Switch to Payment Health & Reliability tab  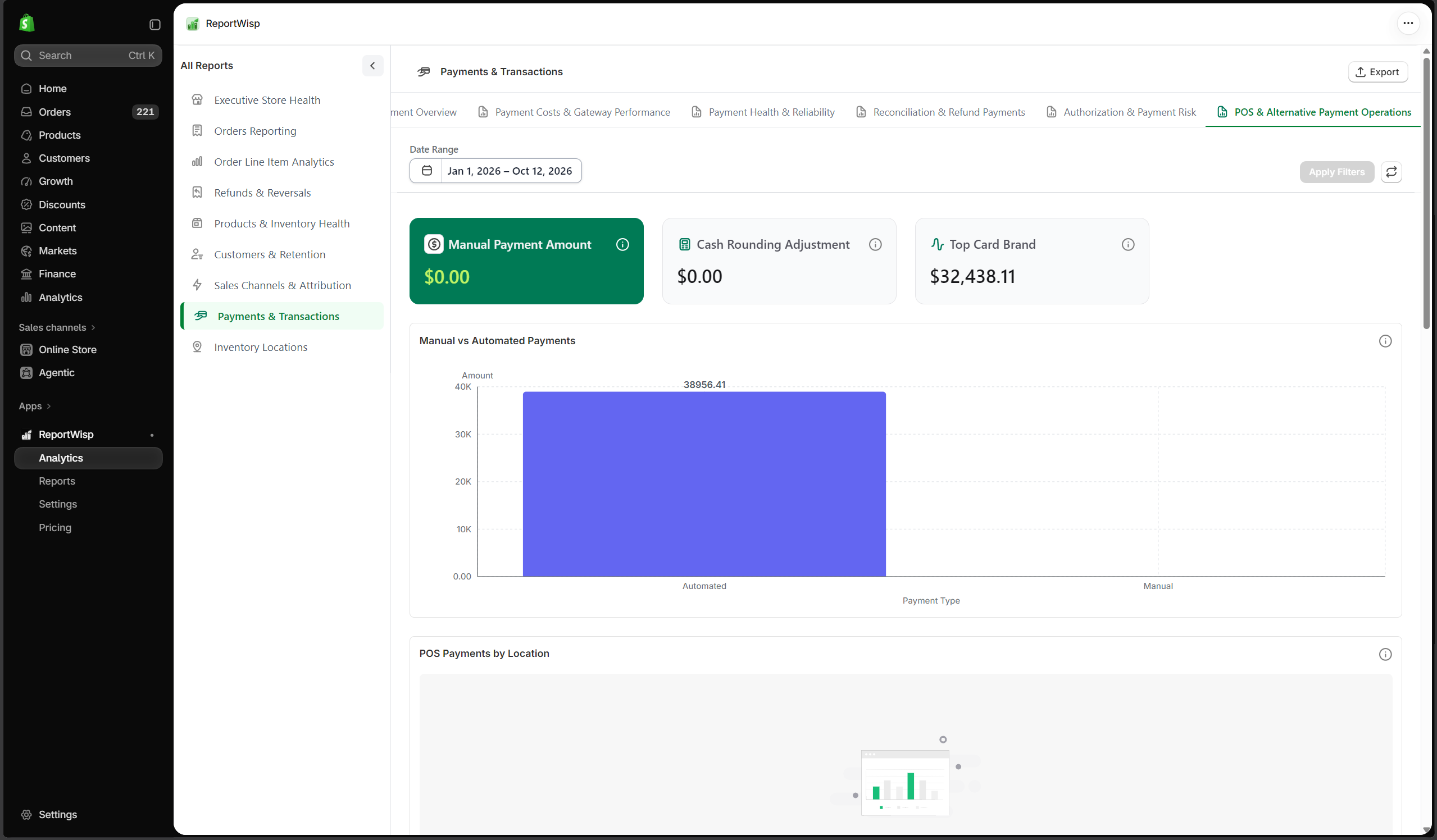point(763,112)
